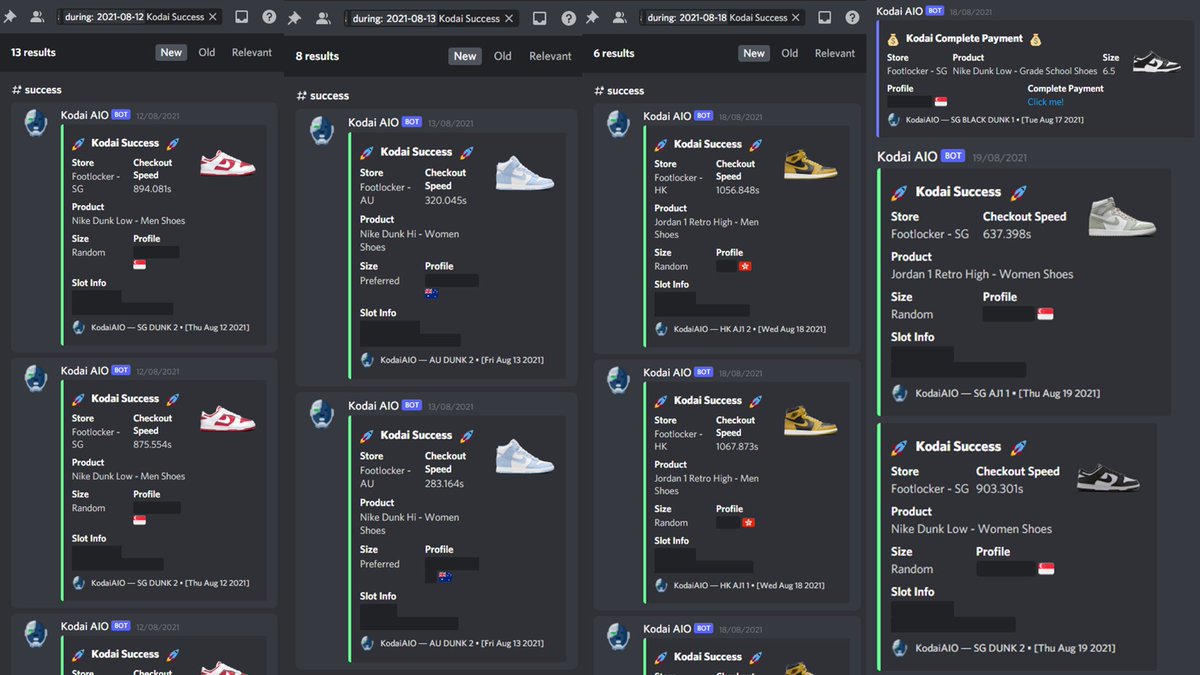Clear the 'during: 2021-08-18' search query
The image size is (1200, 675).
pos(797,17)
